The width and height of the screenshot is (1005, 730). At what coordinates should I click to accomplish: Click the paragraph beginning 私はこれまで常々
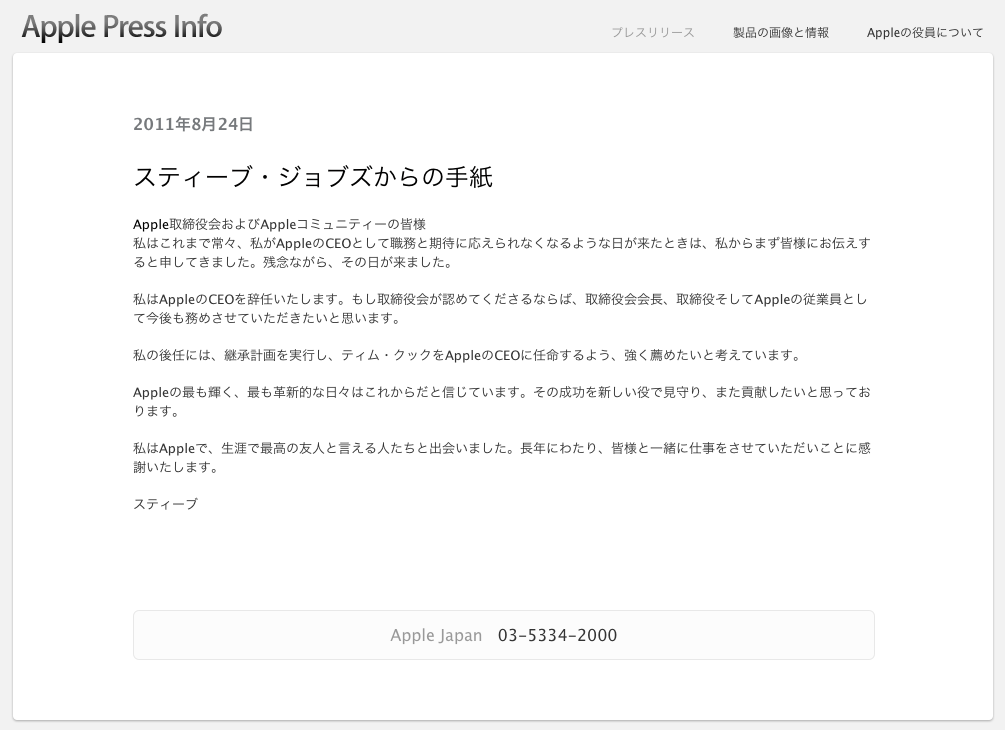tap(502, 253)
